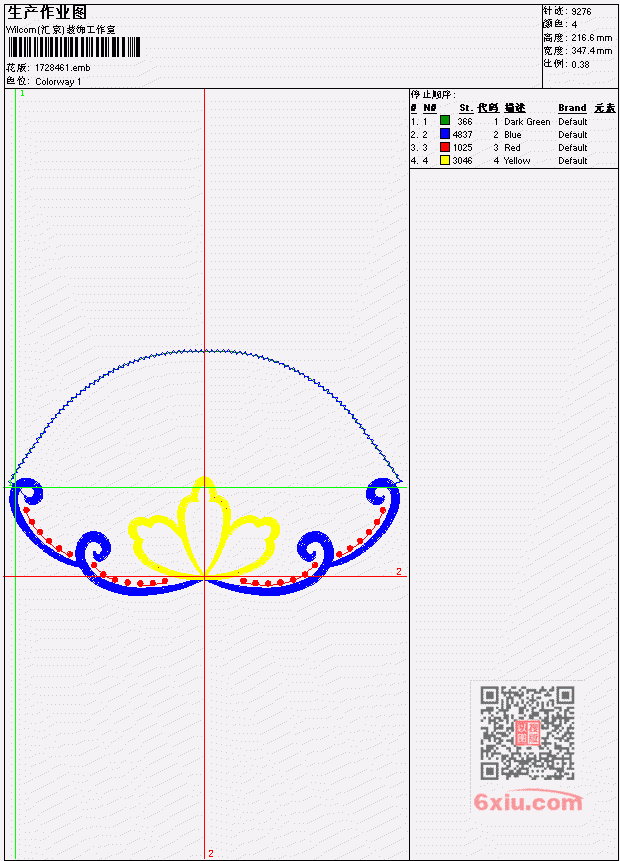Click the Blue thread color swatch
The image size is (620, 861).
445,134
